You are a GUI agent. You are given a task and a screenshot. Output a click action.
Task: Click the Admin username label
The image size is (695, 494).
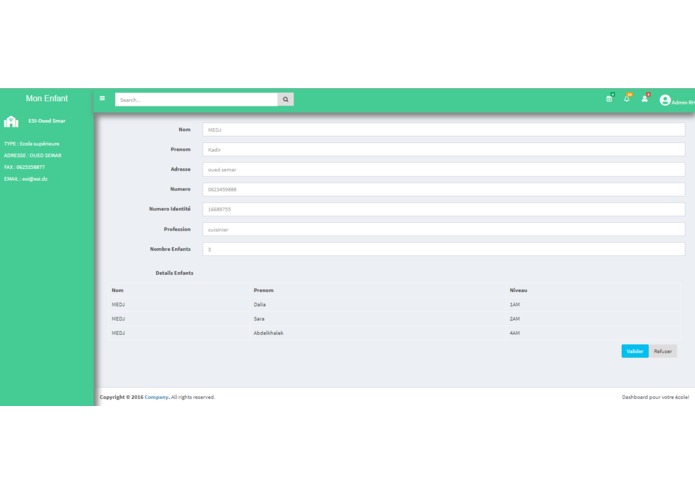[x=683, y=103]
